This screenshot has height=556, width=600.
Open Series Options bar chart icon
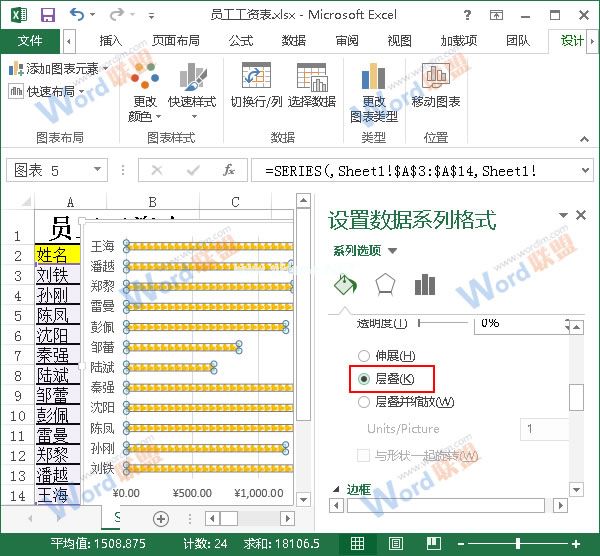425,285
